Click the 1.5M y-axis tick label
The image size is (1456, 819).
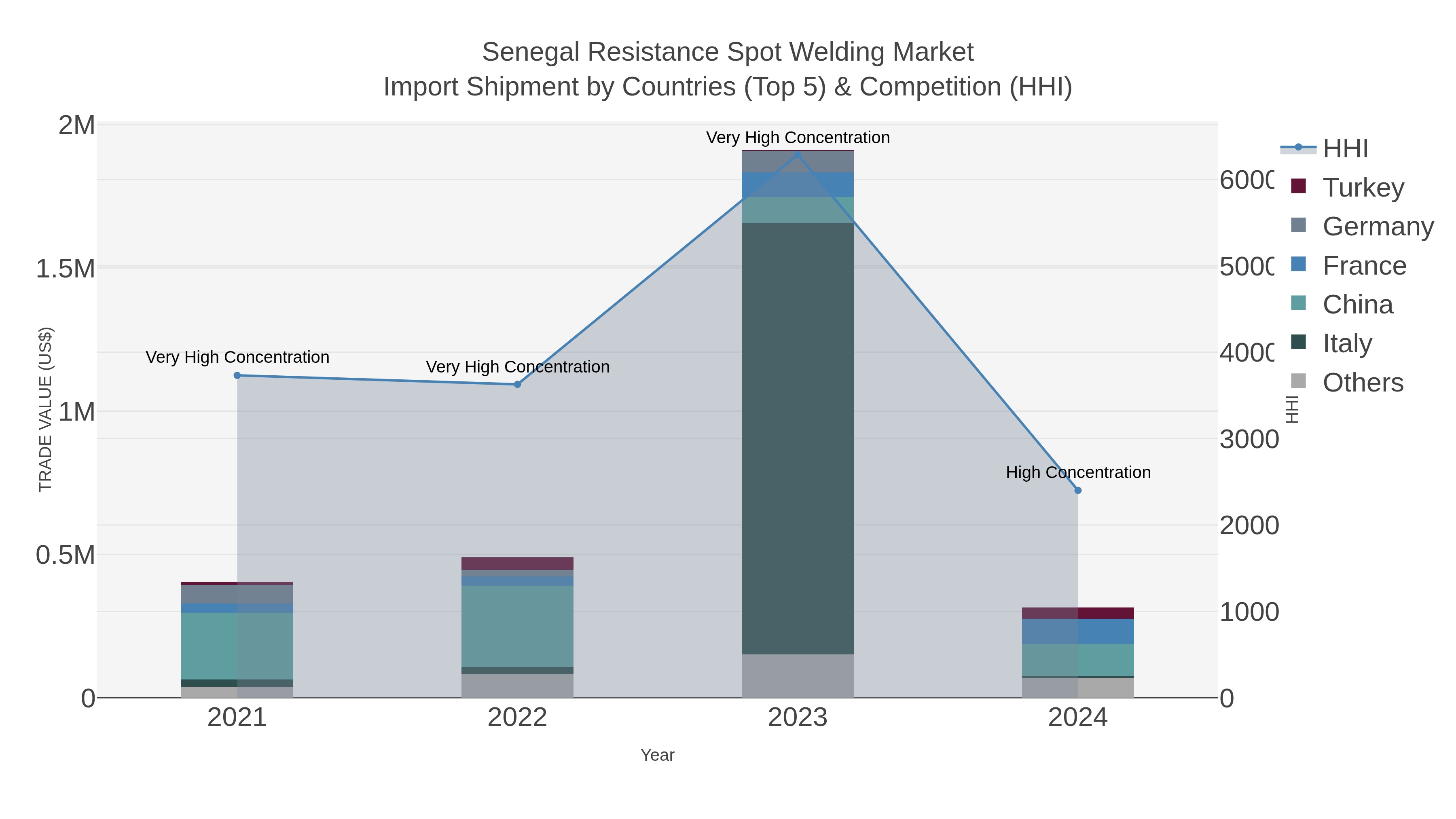66,269
